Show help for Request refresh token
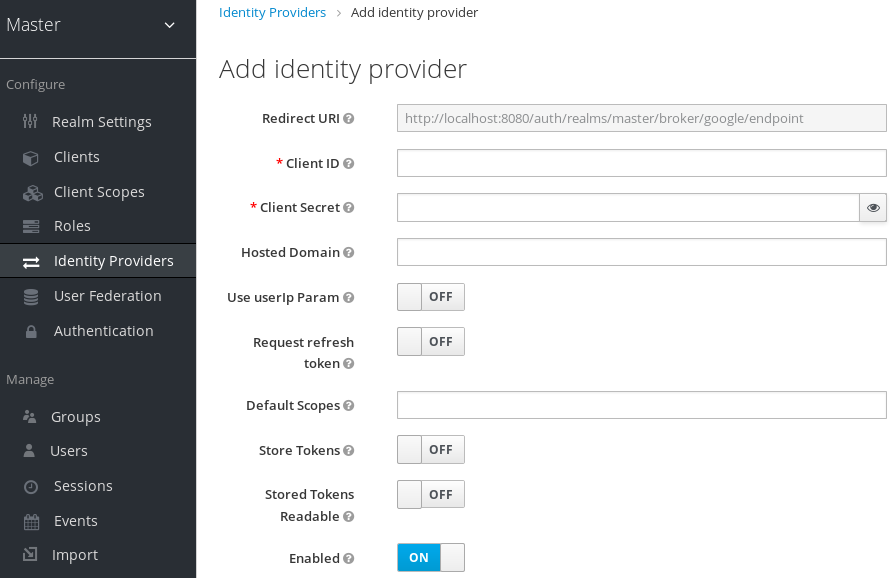 pyautogui.click(x=349, y=363)
